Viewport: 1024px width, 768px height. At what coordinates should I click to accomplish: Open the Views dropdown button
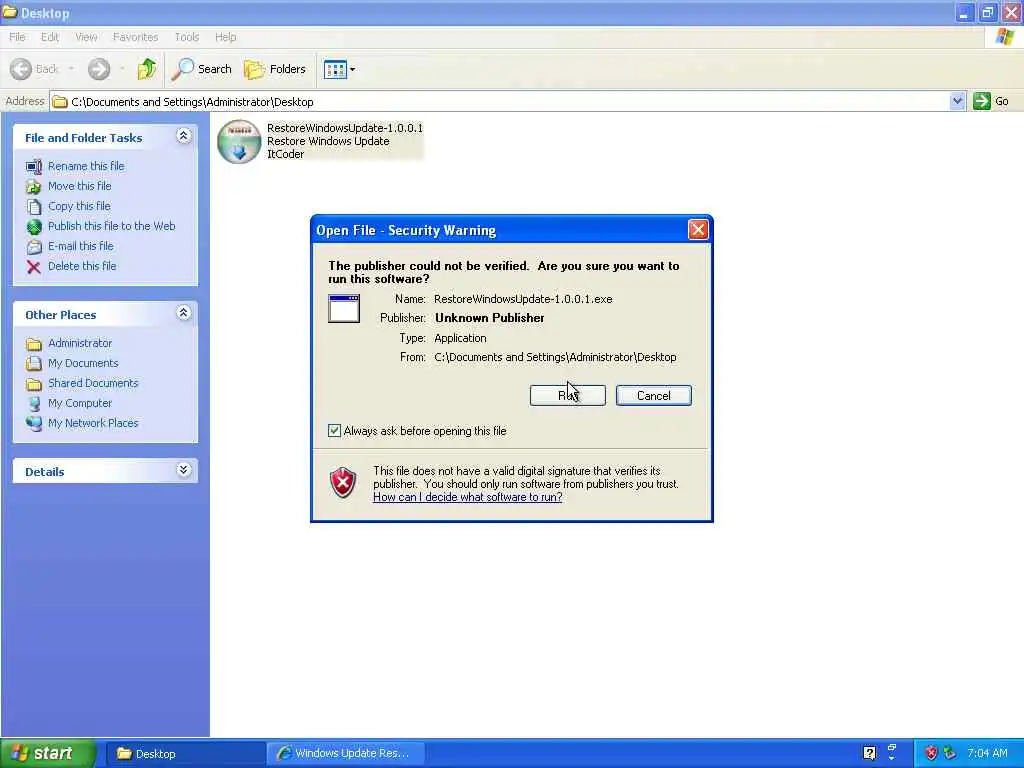[340, 69]
